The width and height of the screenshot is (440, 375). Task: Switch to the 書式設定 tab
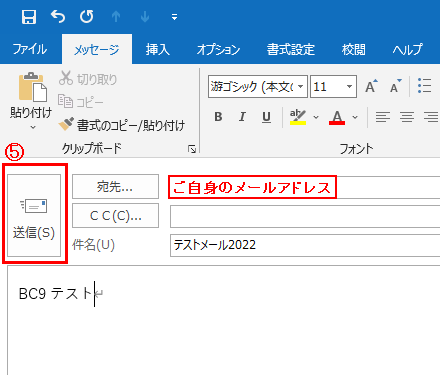(291, 49)
